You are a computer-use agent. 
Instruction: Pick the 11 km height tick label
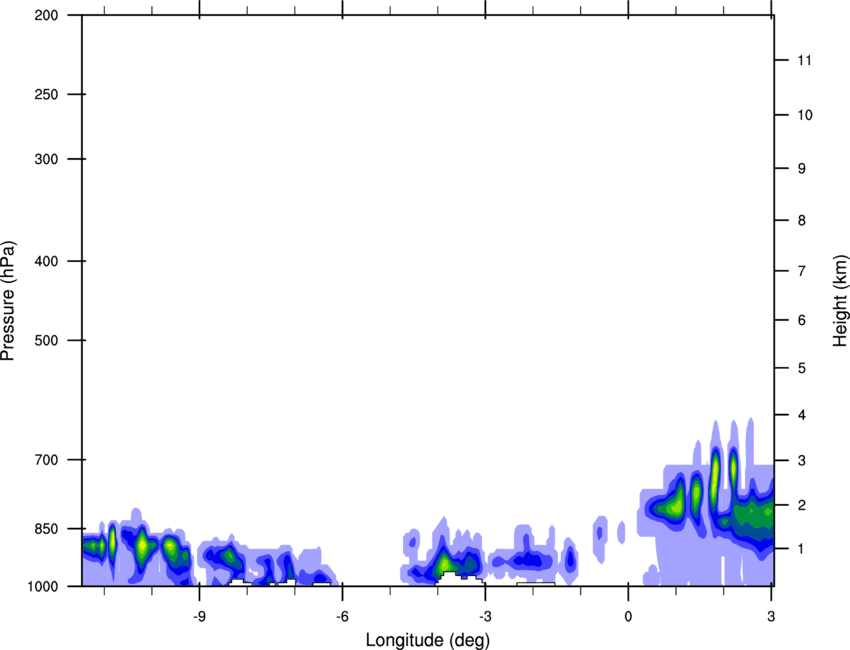[805, 60]
